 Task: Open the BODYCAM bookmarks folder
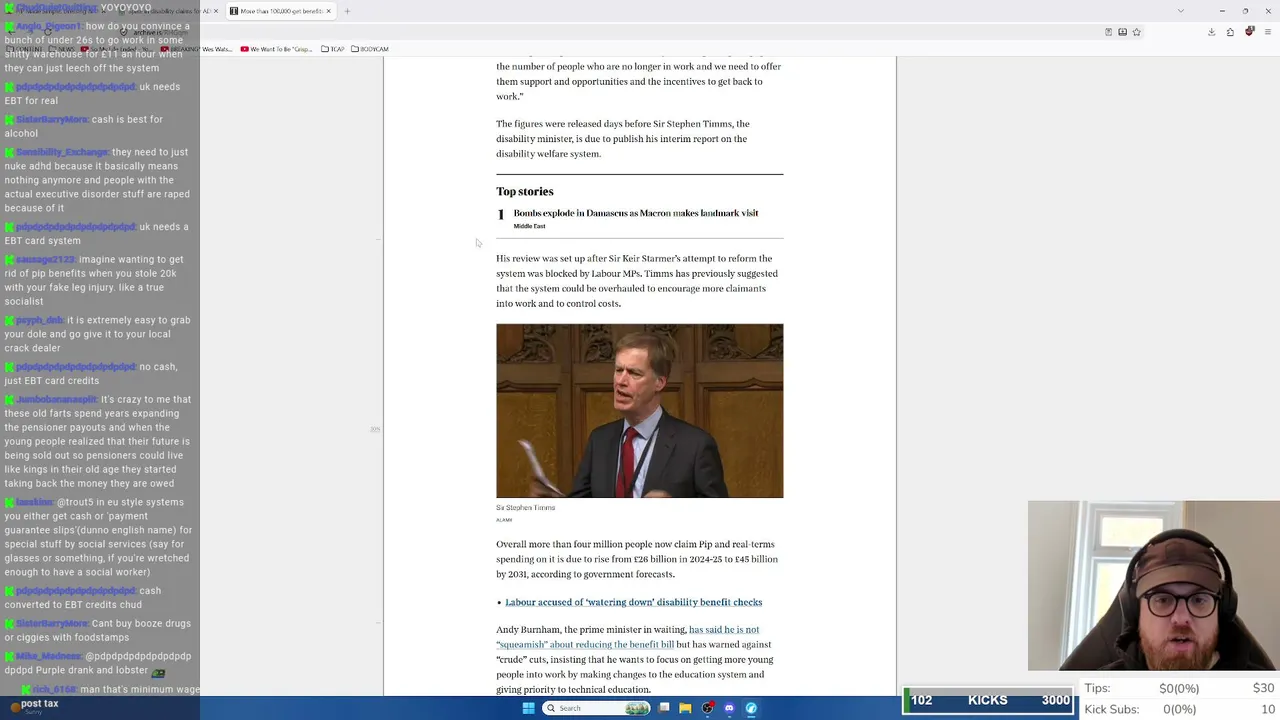pyautogui.click(x=370, y=49)
